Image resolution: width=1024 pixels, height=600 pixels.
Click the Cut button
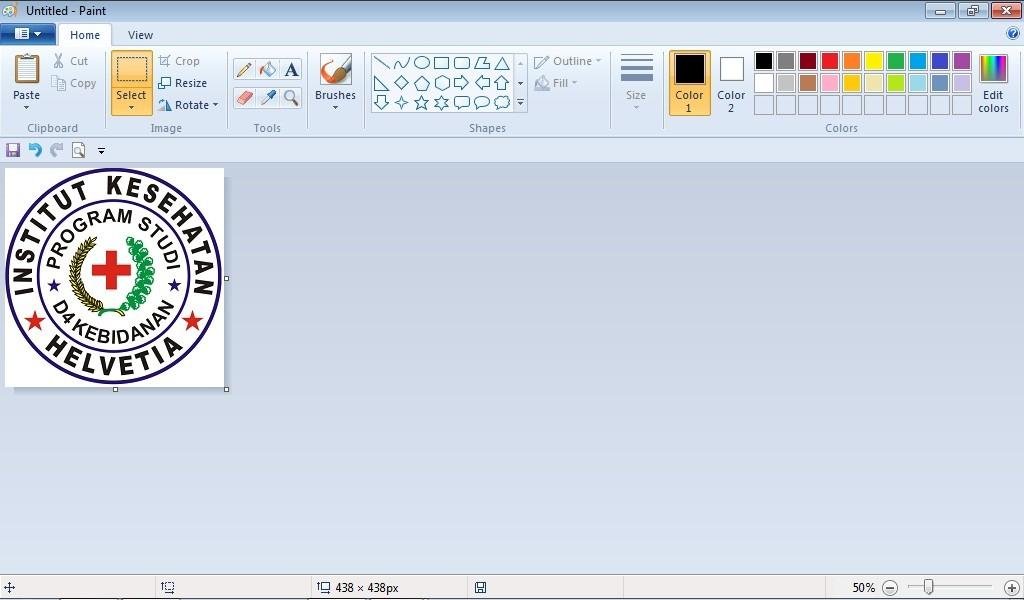tap(71, 61)
